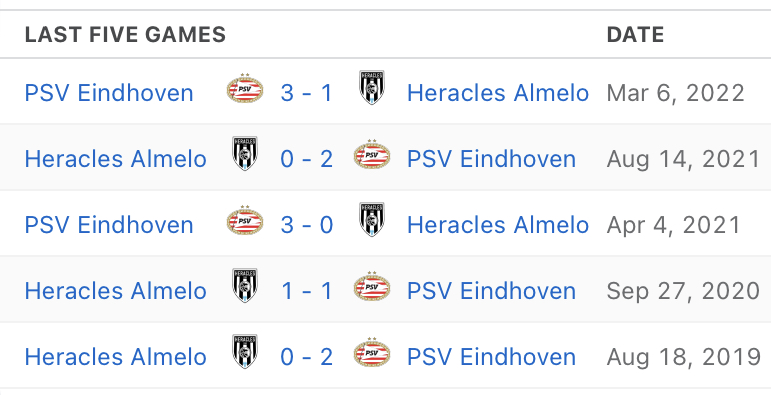Click Heracles crest in Mar 6, 2022 row
771x395 pixels.
[372, 88]
